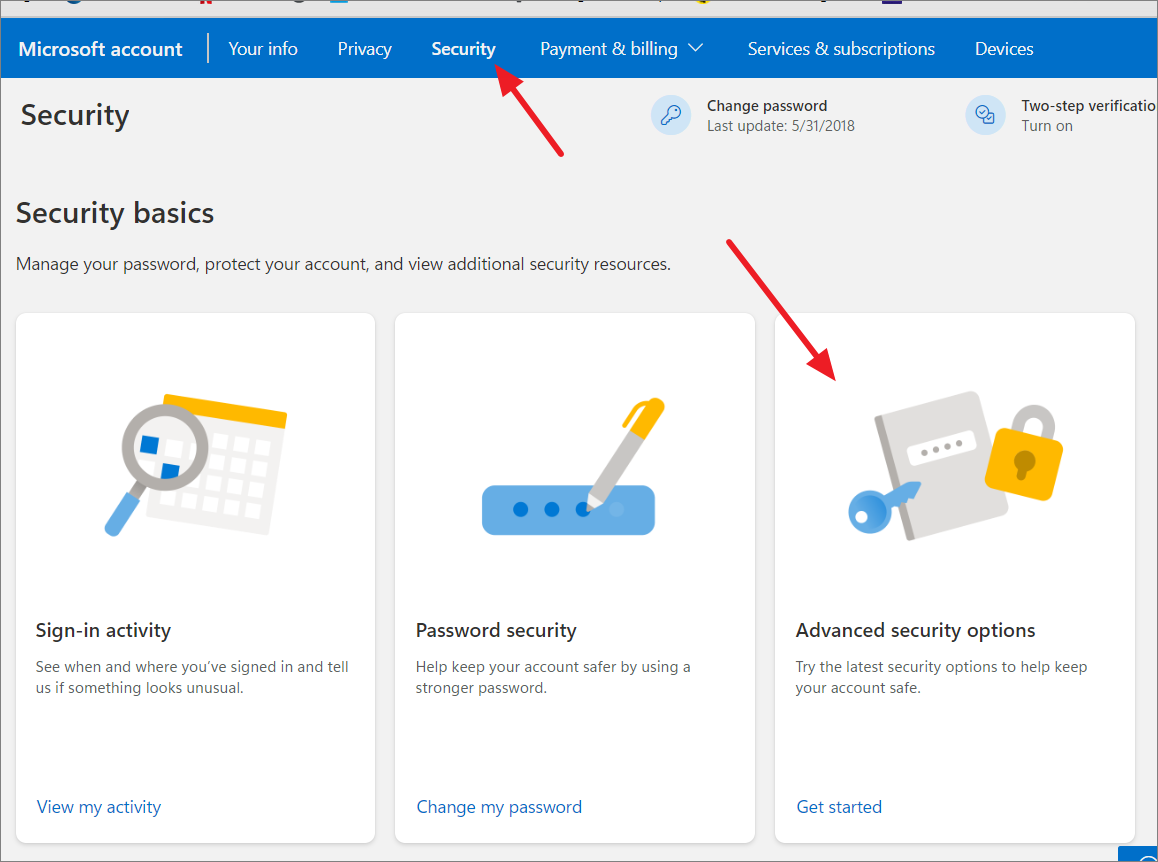Open the Devices tab
The width and height of the screenshot is (1158, 862).
click(1004, 49)
